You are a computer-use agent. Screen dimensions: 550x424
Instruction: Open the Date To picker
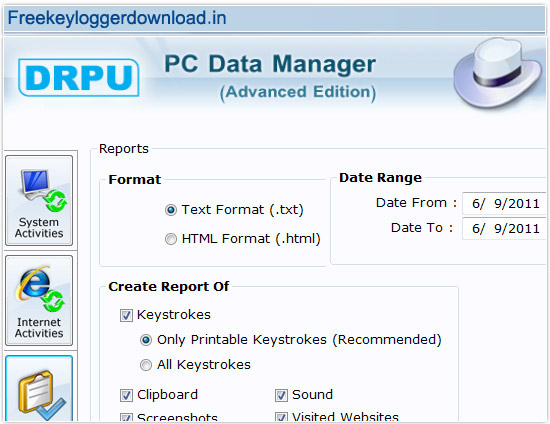pyautogui.click(x=504, y=229)
